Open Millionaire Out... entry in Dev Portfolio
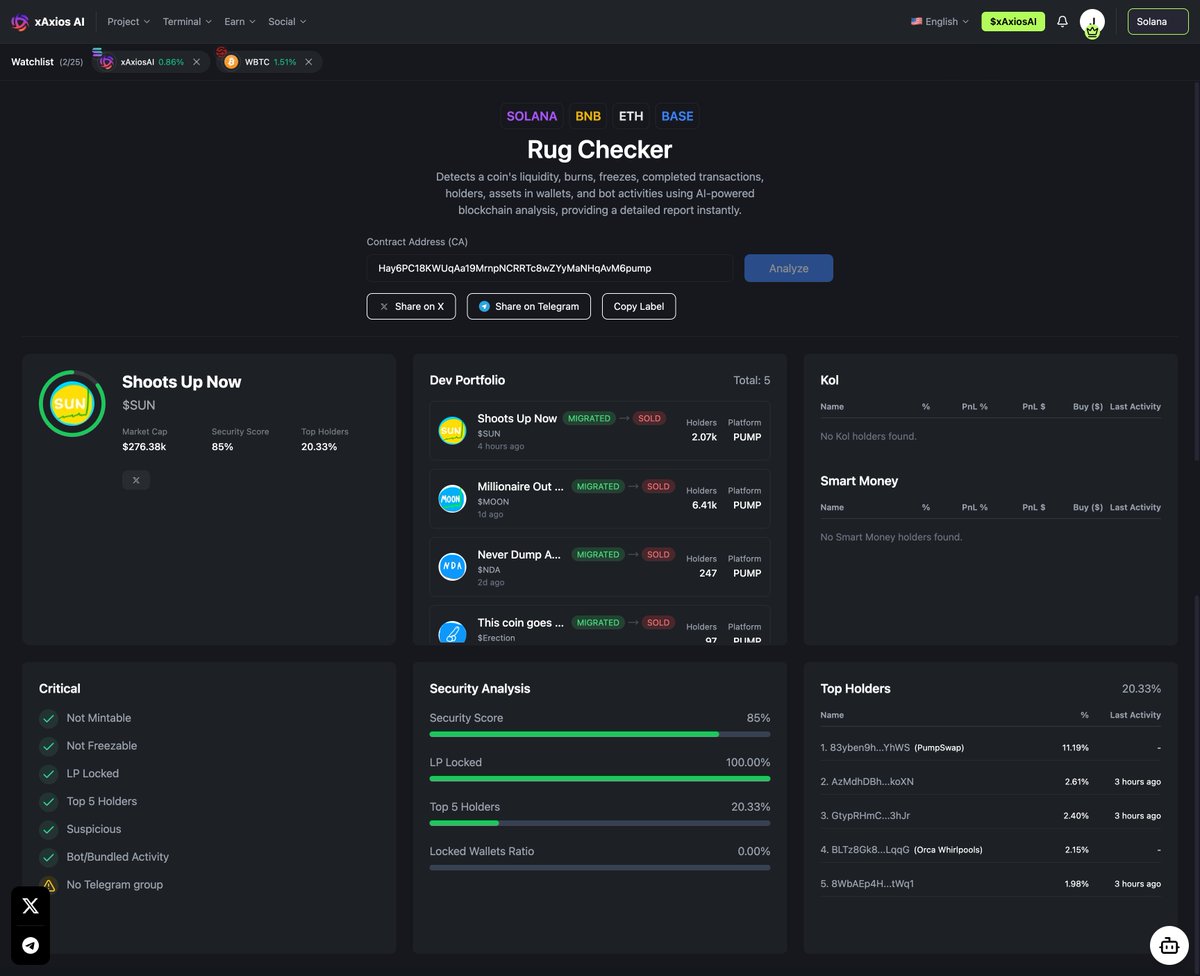Viewport: 1200px width, 976px height. click(x=600, y=499)
